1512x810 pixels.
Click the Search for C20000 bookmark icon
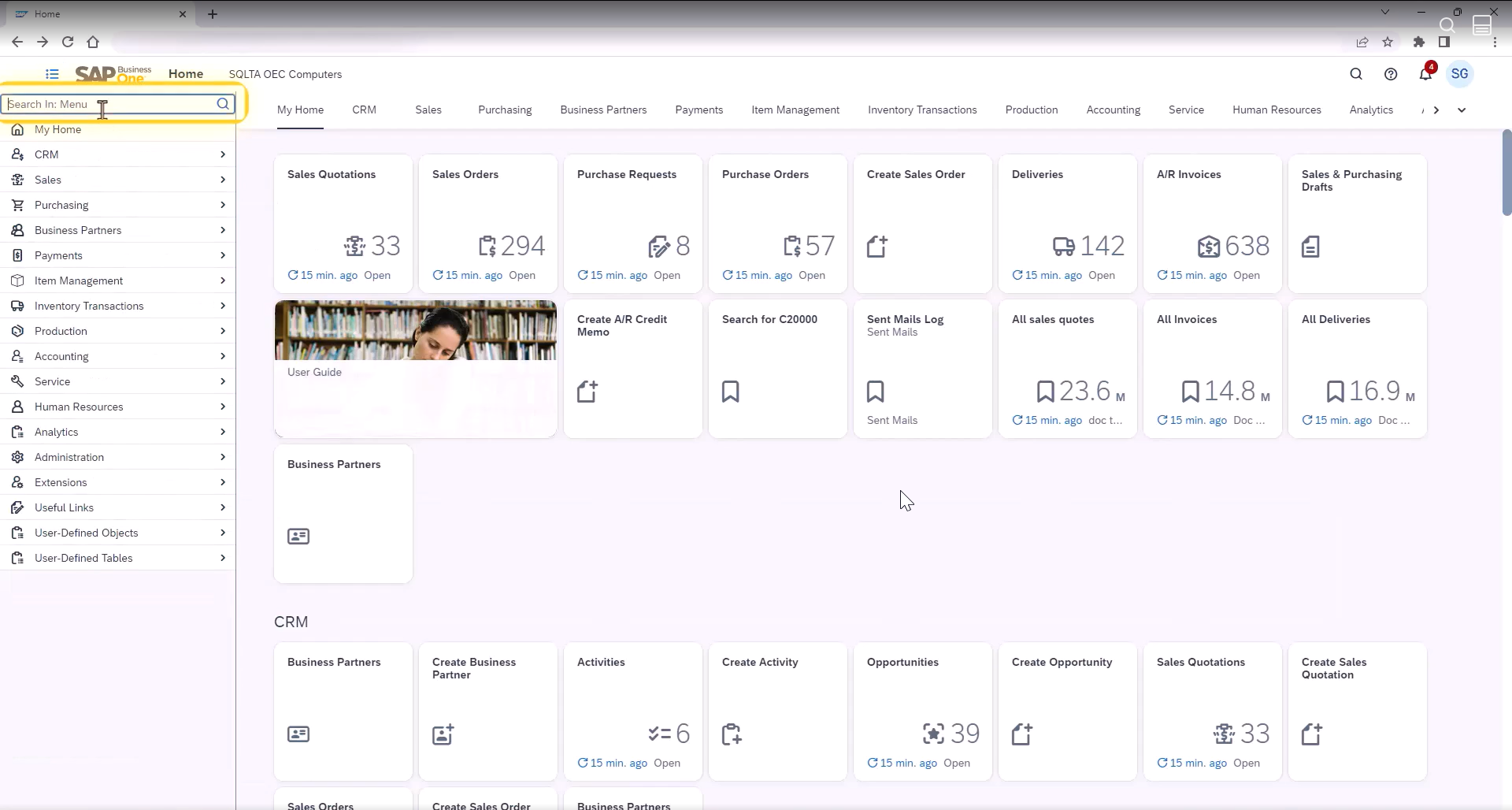click(x=731, y=392)
